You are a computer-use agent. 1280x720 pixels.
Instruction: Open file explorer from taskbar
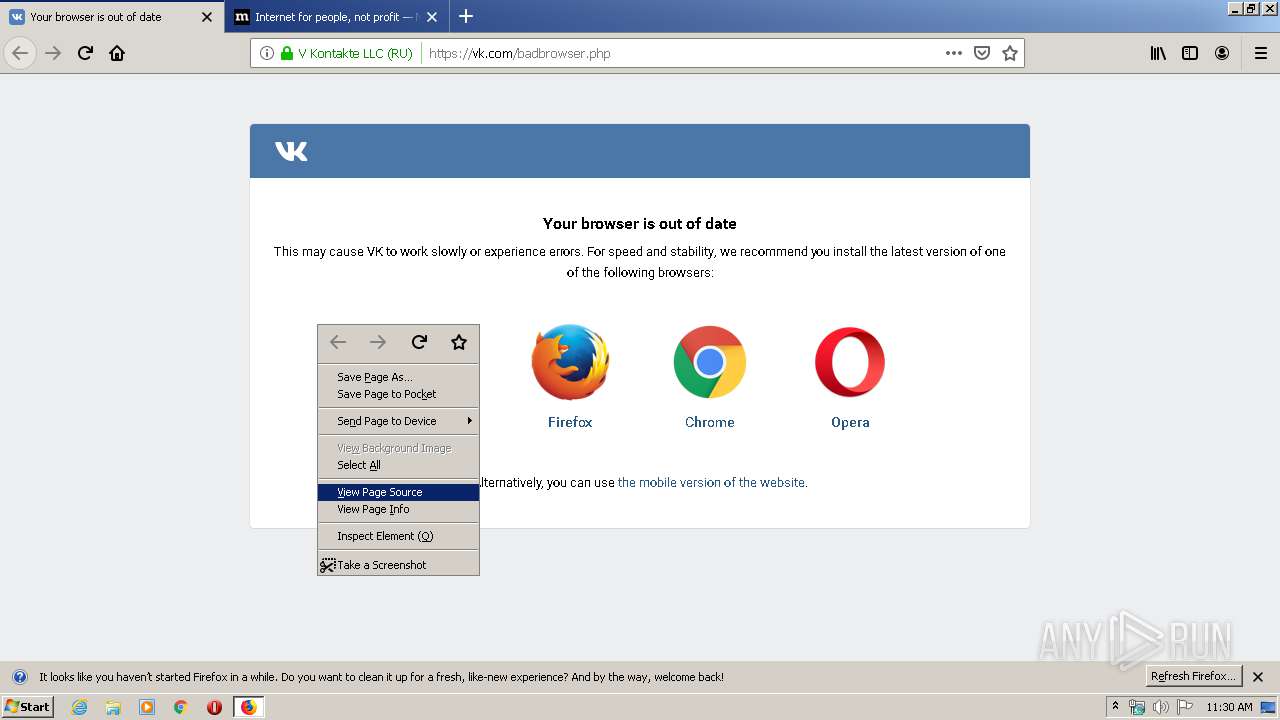pyautogui.click(x=113, y=707)
